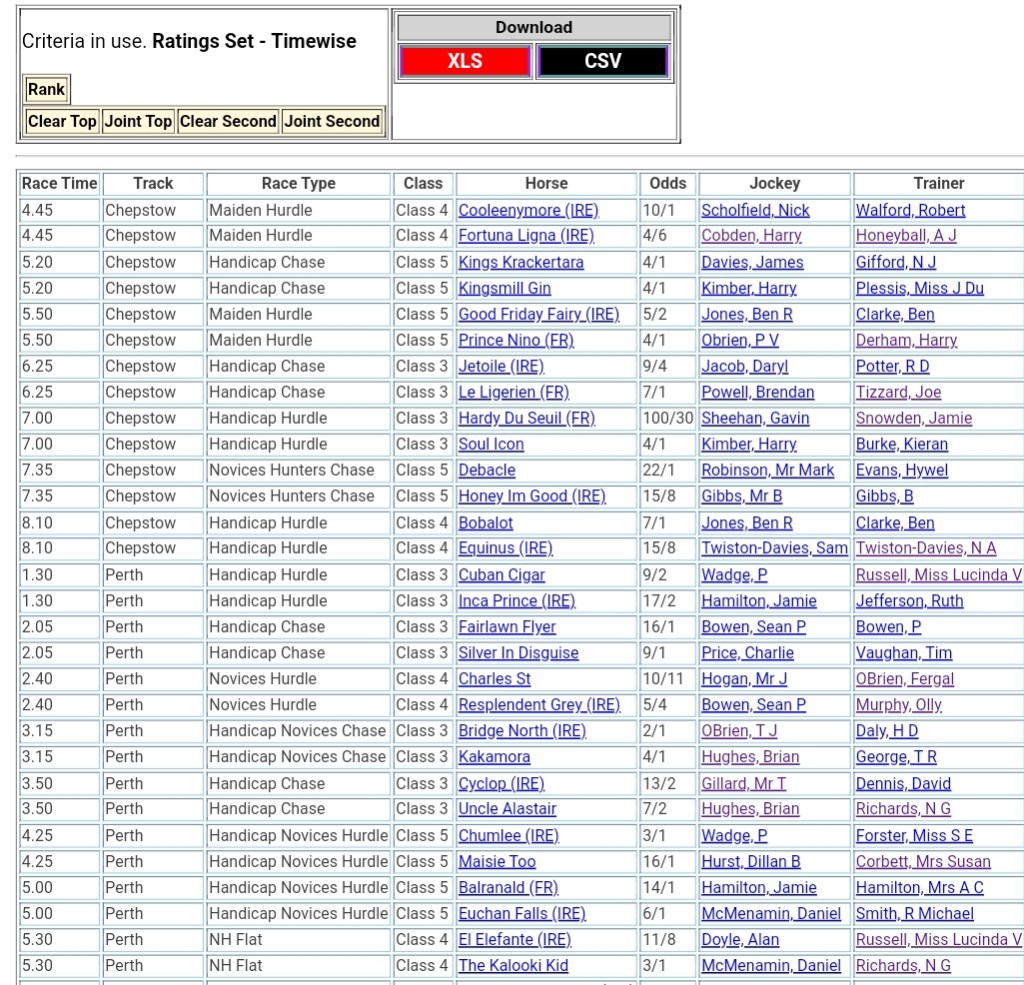Select the Joint Top filter

(139, 121)
